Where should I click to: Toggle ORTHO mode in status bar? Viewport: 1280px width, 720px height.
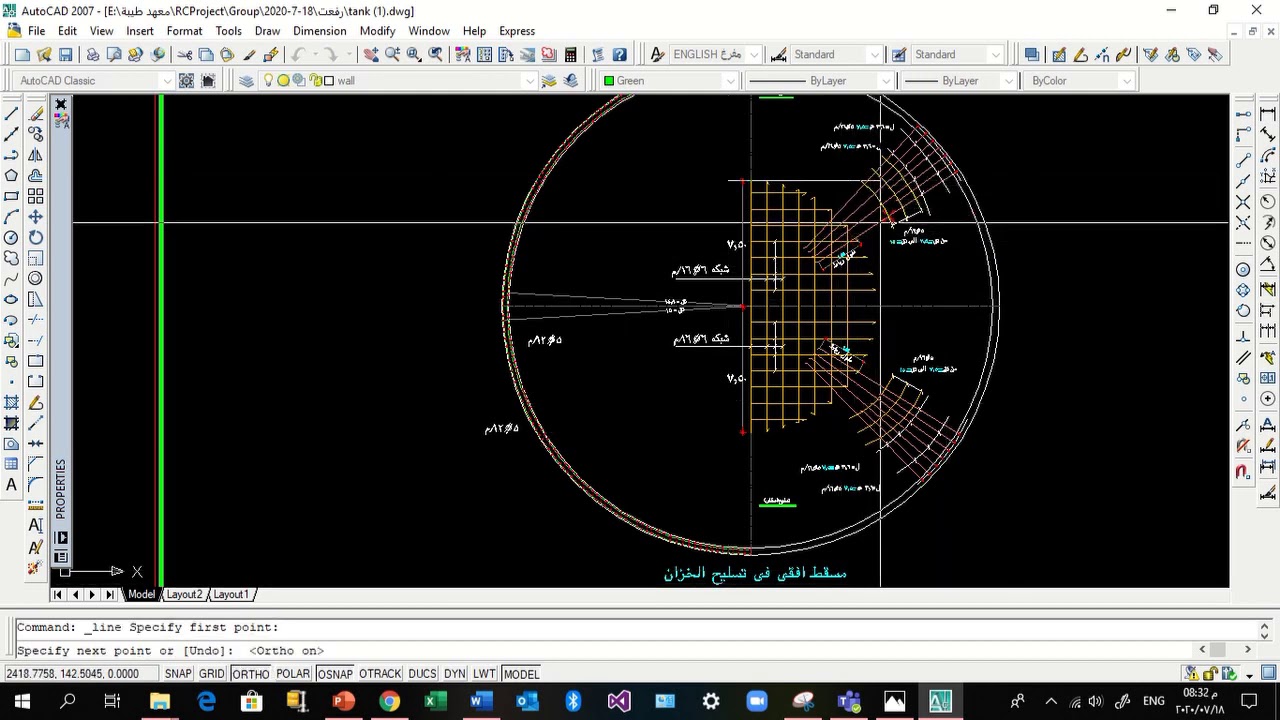click(x=251, y=674)
